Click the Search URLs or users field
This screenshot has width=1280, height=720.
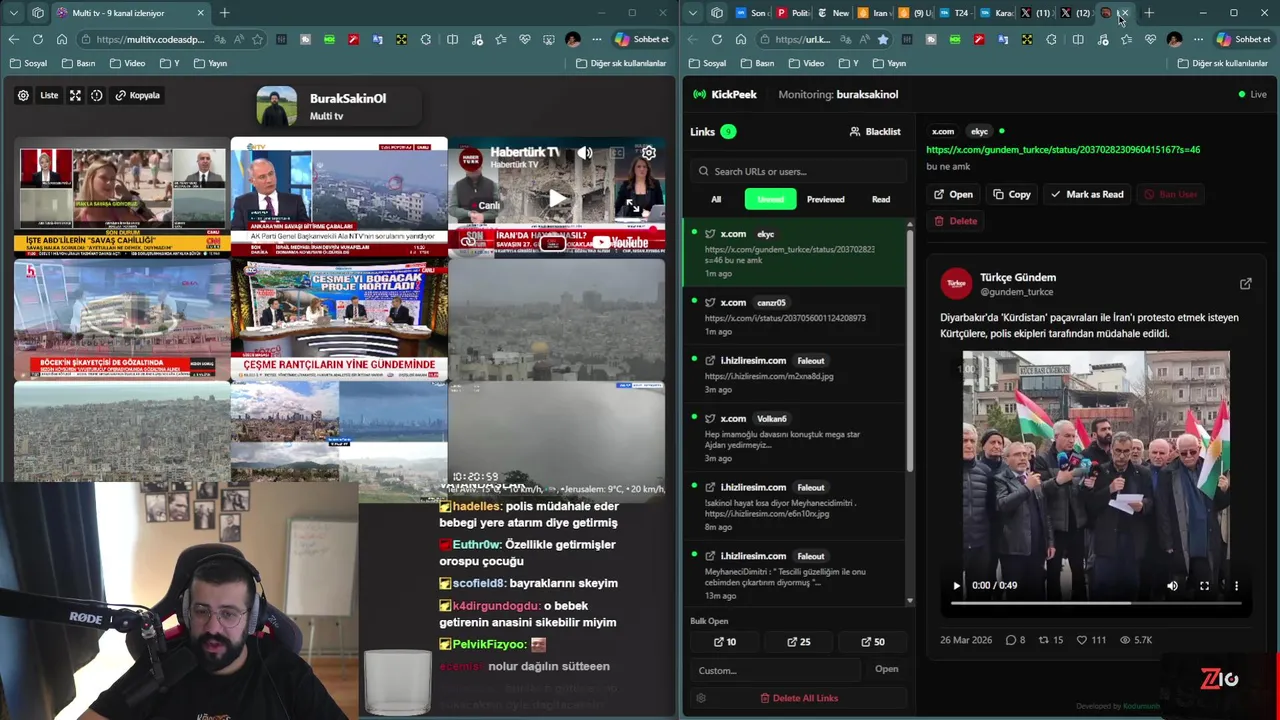click(x=798, y=171)
